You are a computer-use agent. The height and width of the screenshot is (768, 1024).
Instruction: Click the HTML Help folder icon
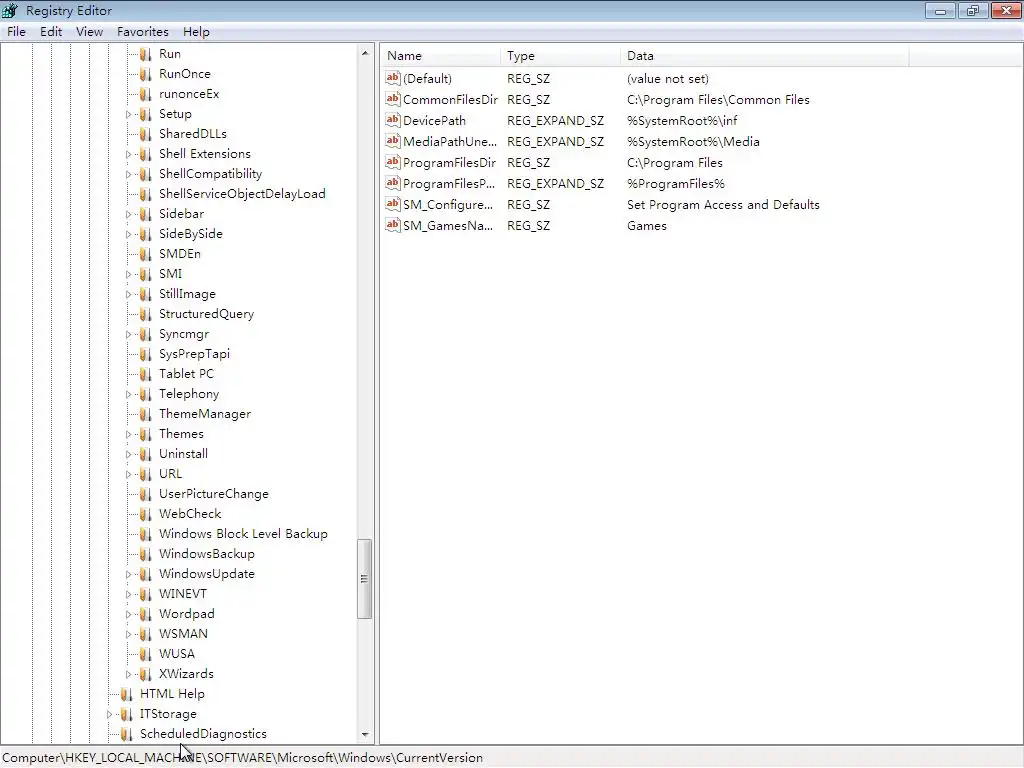[127, 694]
